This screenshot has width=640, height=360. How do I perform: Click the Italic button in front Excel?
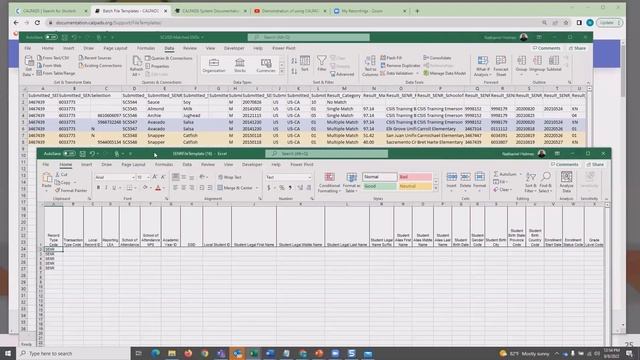106,187
